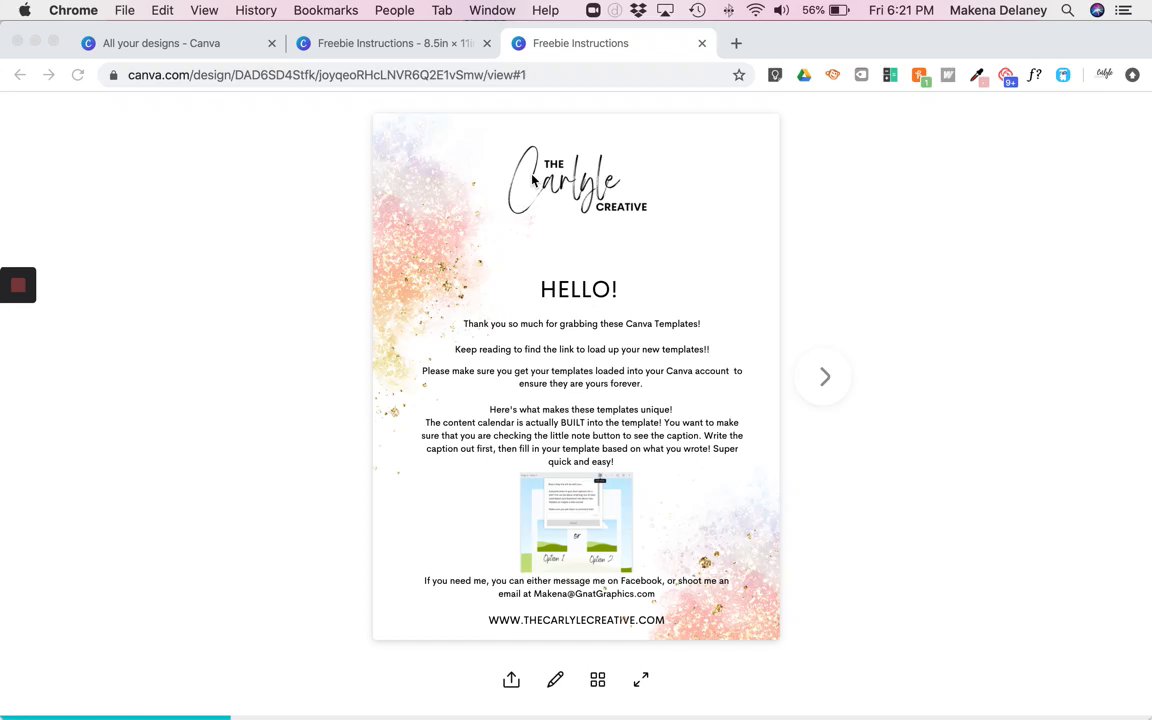
Task: Reload the current page
Action: click(77, 75)
